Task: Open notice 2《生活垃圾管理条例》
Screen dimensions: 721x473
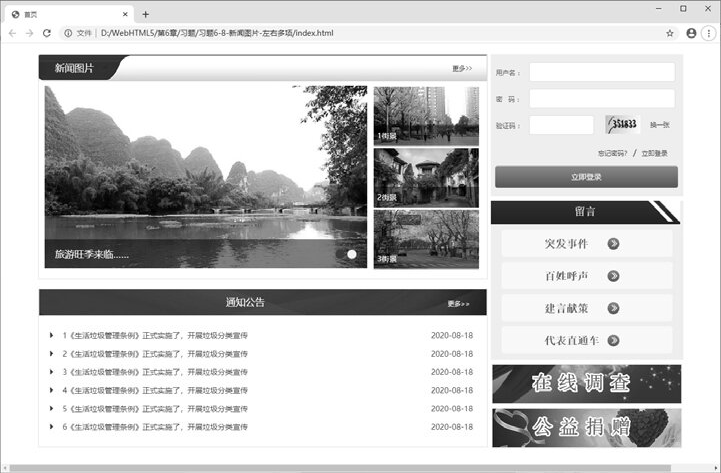Action: tap(155, 353)
